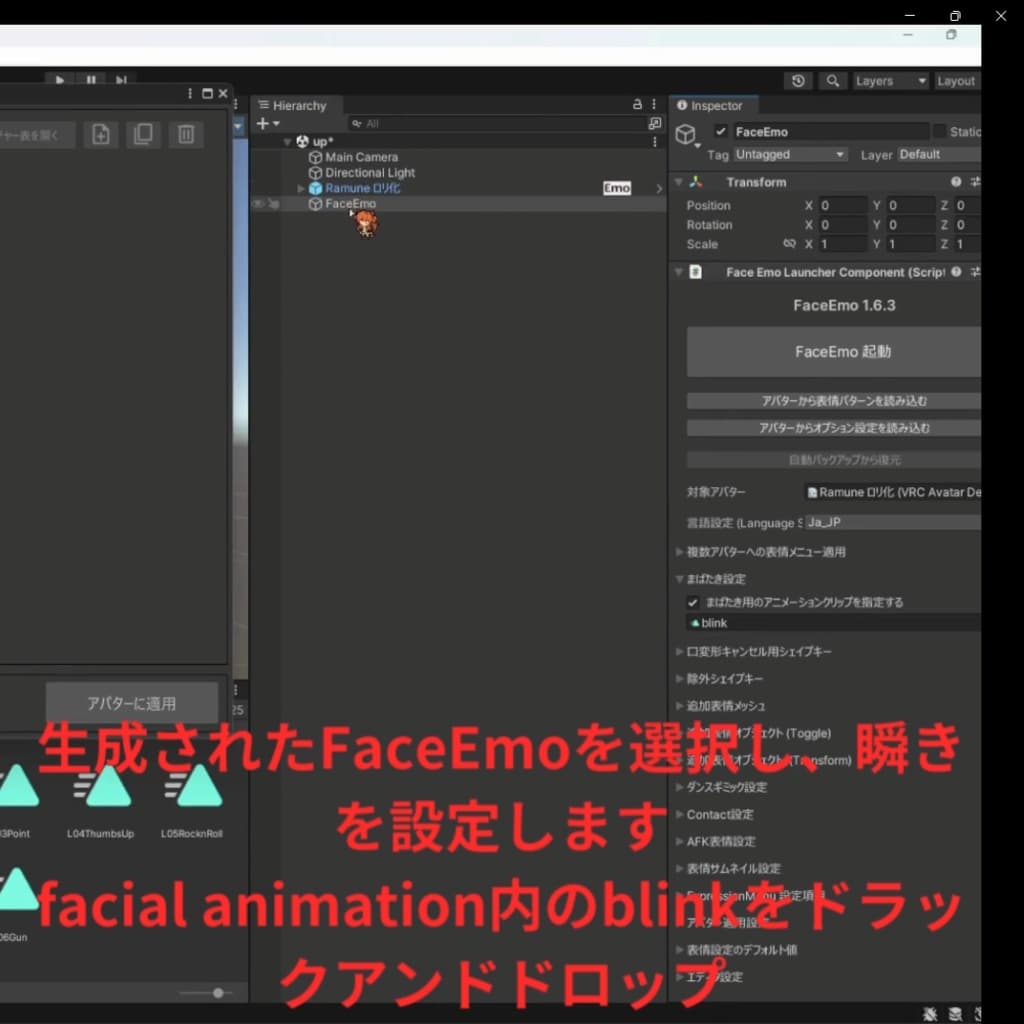Click the FaceEmo 起動 button
Image resolution: width=1024 pixels, height=1024 pixels.
click(842, 352)
